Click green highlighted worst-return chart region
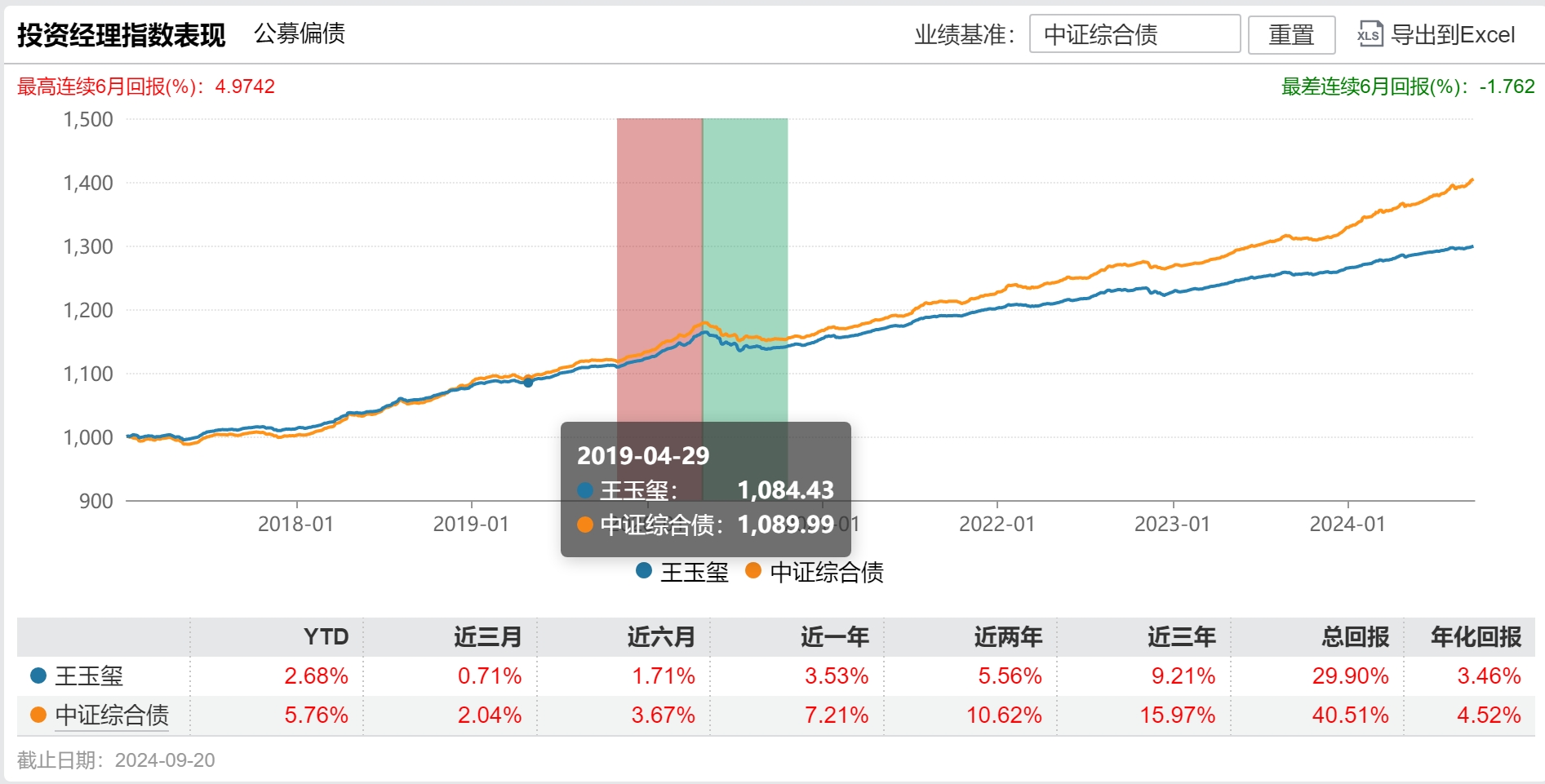 coord(745,245)
